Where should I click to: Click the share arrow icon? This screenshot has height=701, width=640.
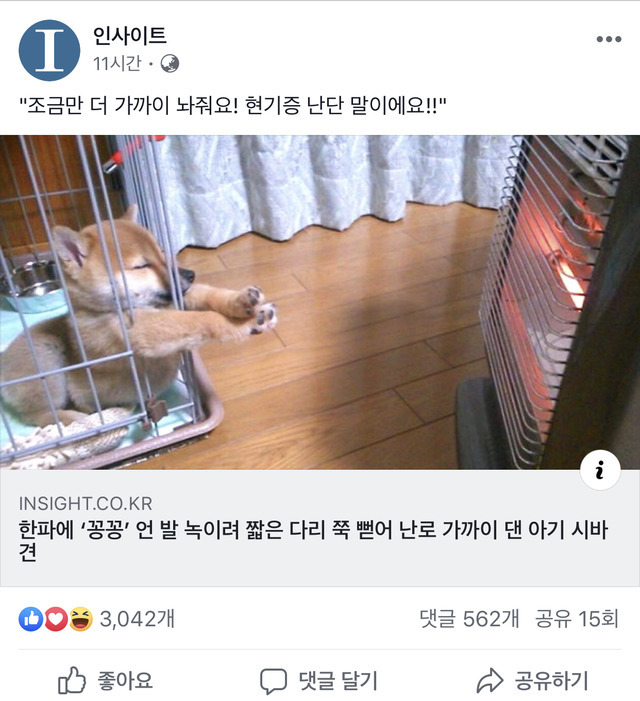[x=490, y=680]
